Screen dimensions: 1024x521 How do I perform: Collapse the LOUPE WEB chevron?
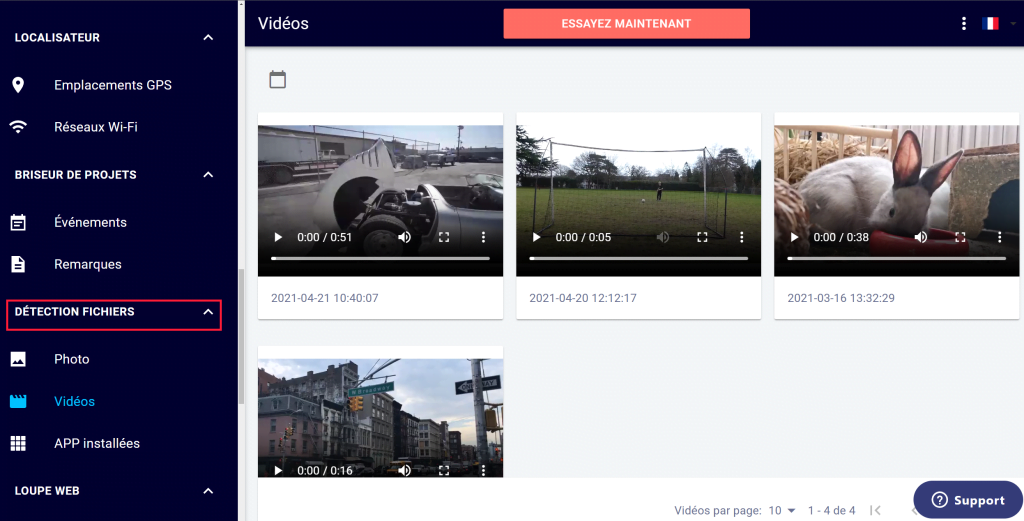pyautogui.click(x=208, y=491)
